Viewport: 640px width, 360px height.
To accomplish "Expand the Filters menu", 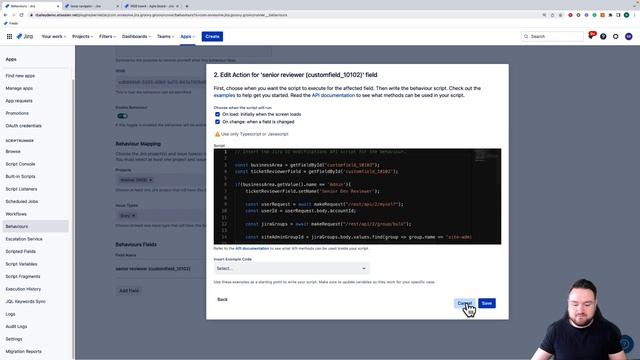I will click(107, 36).
